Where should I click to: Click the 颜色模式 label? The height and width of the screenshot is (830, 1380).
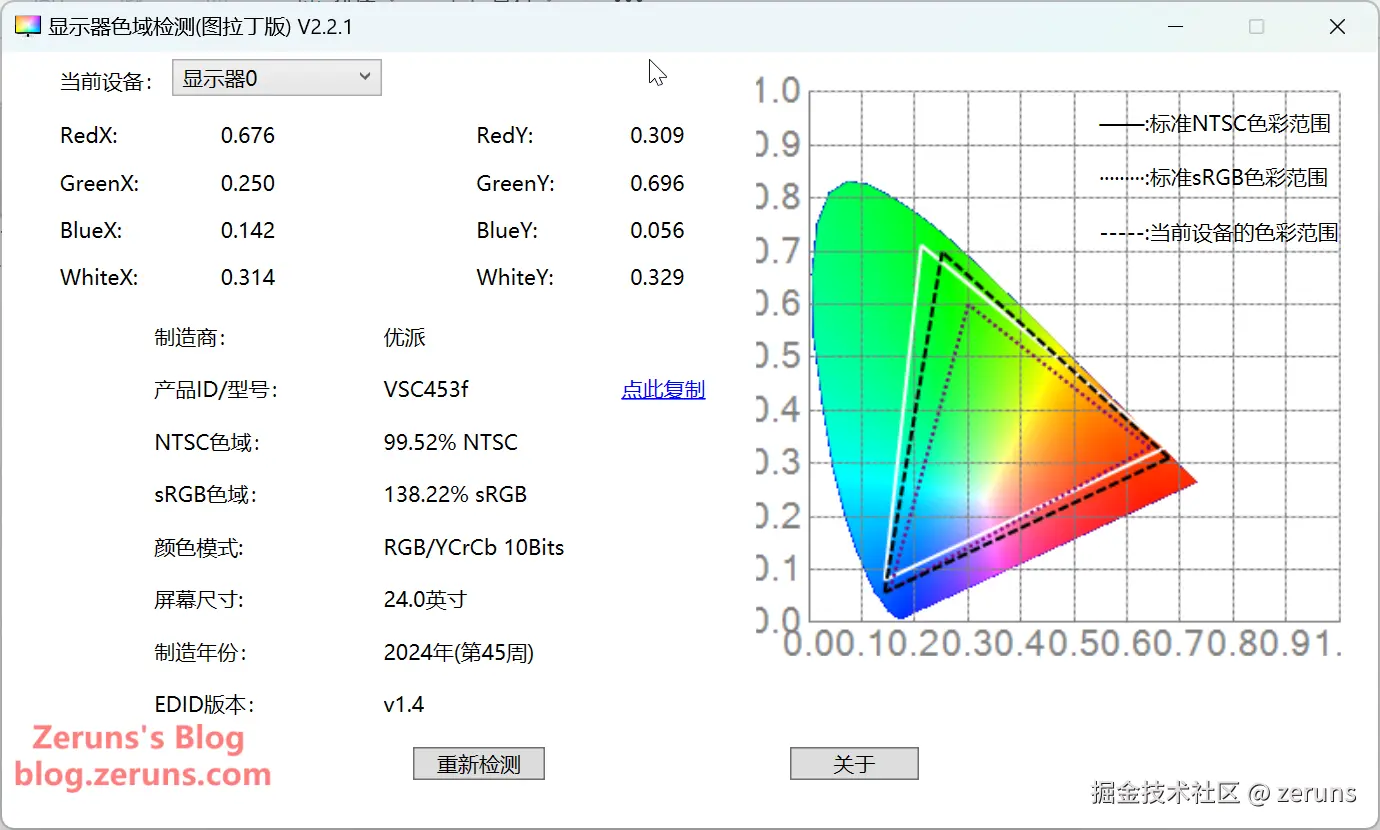(199, 547)
